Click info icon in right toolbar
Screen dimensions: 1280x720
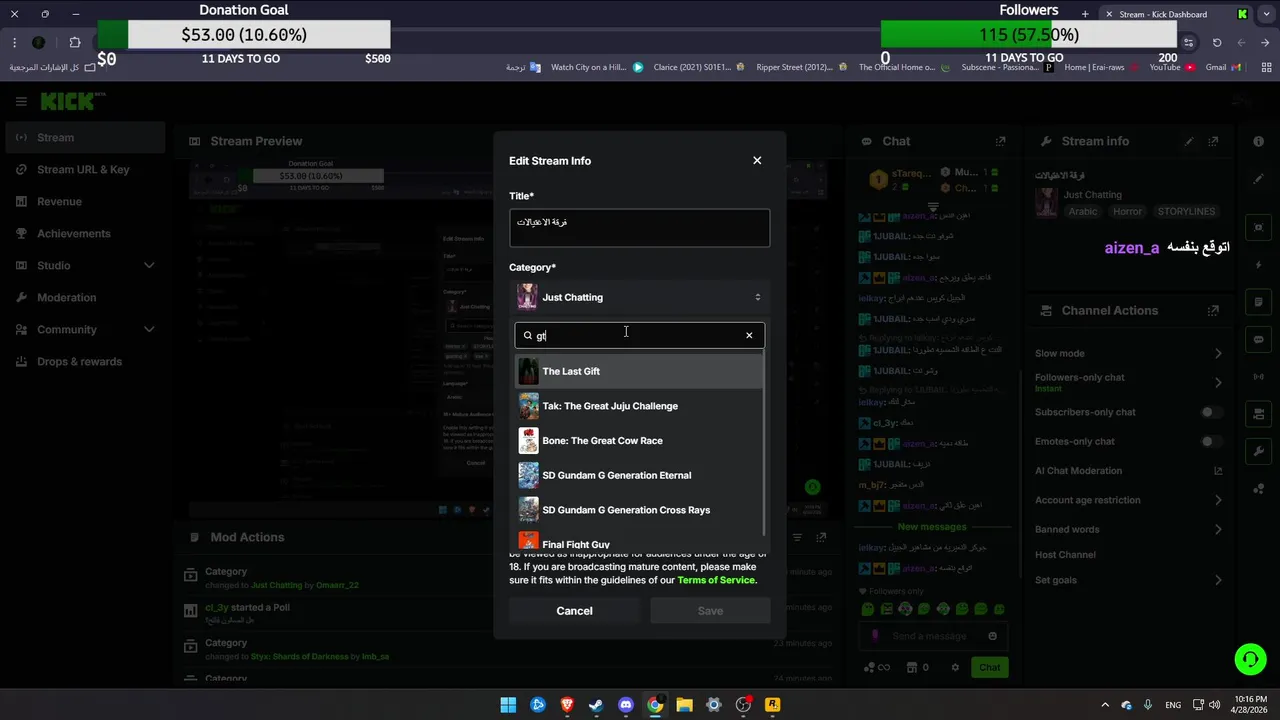pyautogui.click(x=1258, y=141)
